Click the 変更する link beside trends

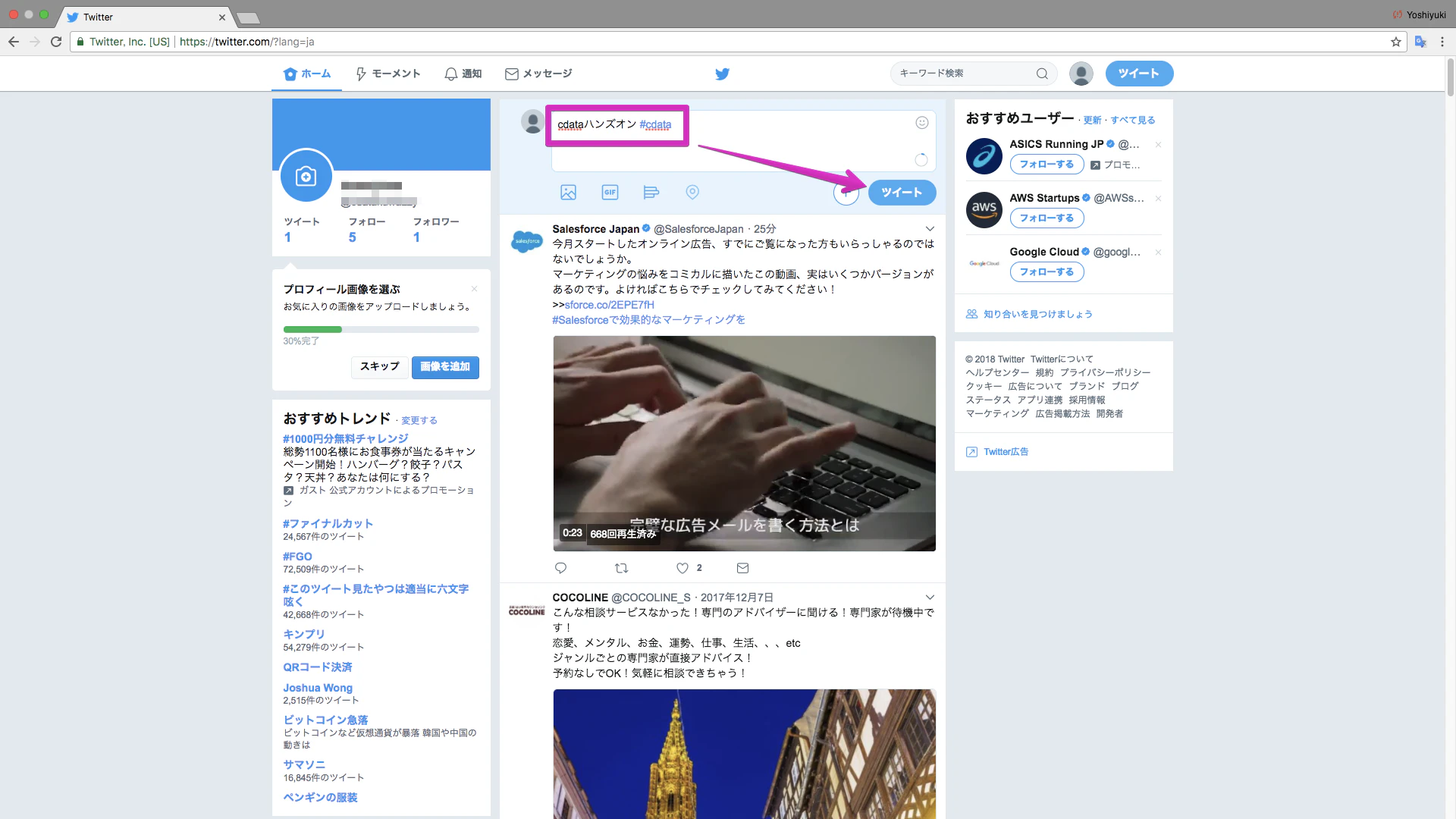pyautogui.click(x=419, y=421)
